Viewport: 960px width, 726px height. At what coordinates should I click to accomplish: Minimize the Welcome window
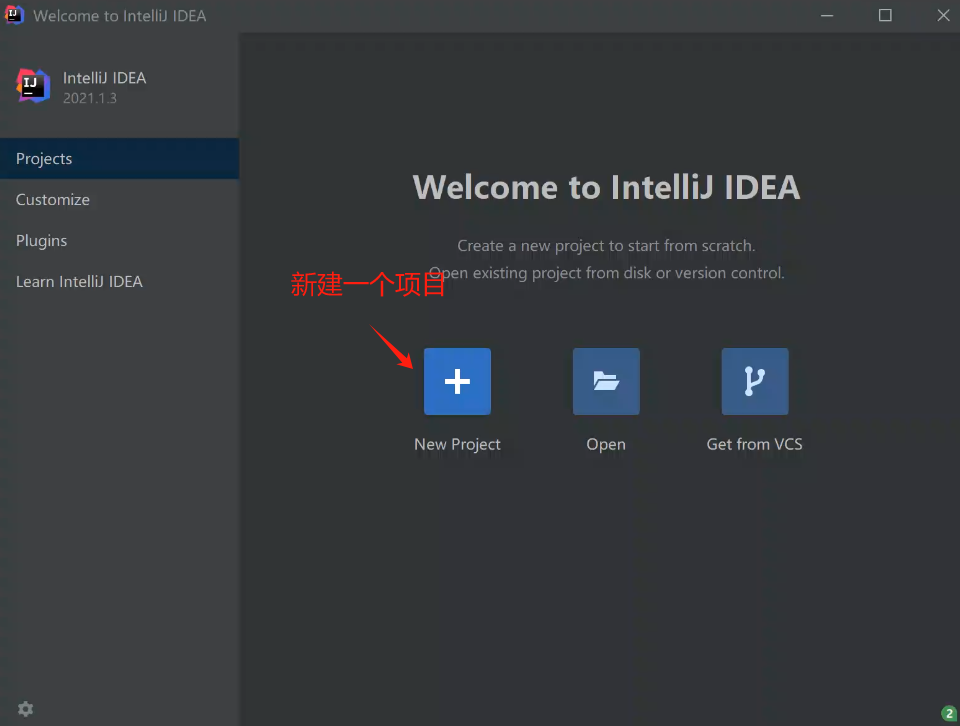coord(827,15)
